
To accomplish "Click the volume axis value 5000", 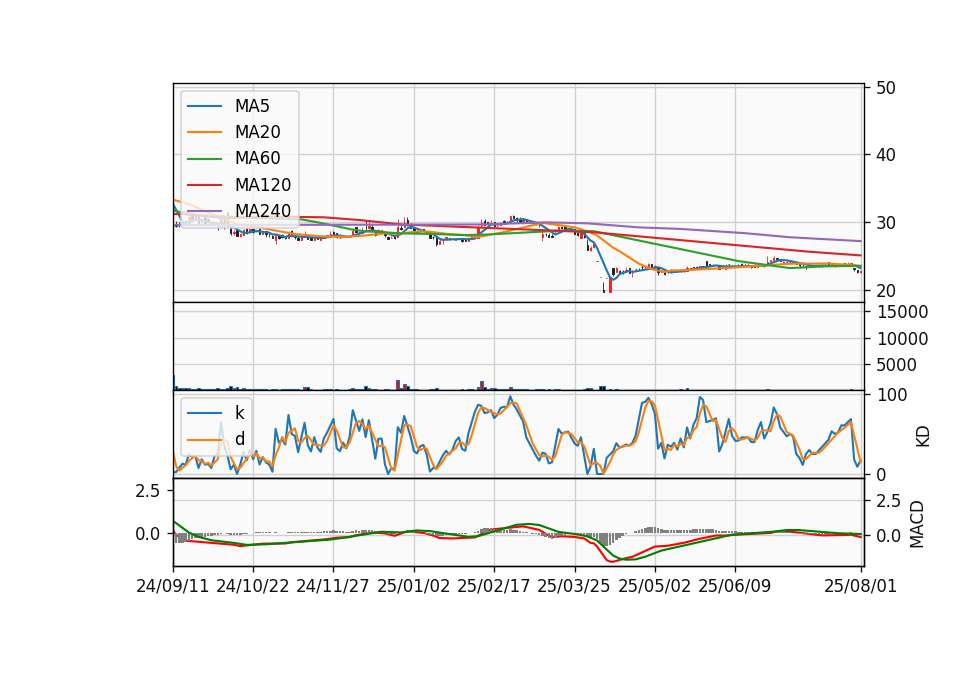I will coord(897,365).
